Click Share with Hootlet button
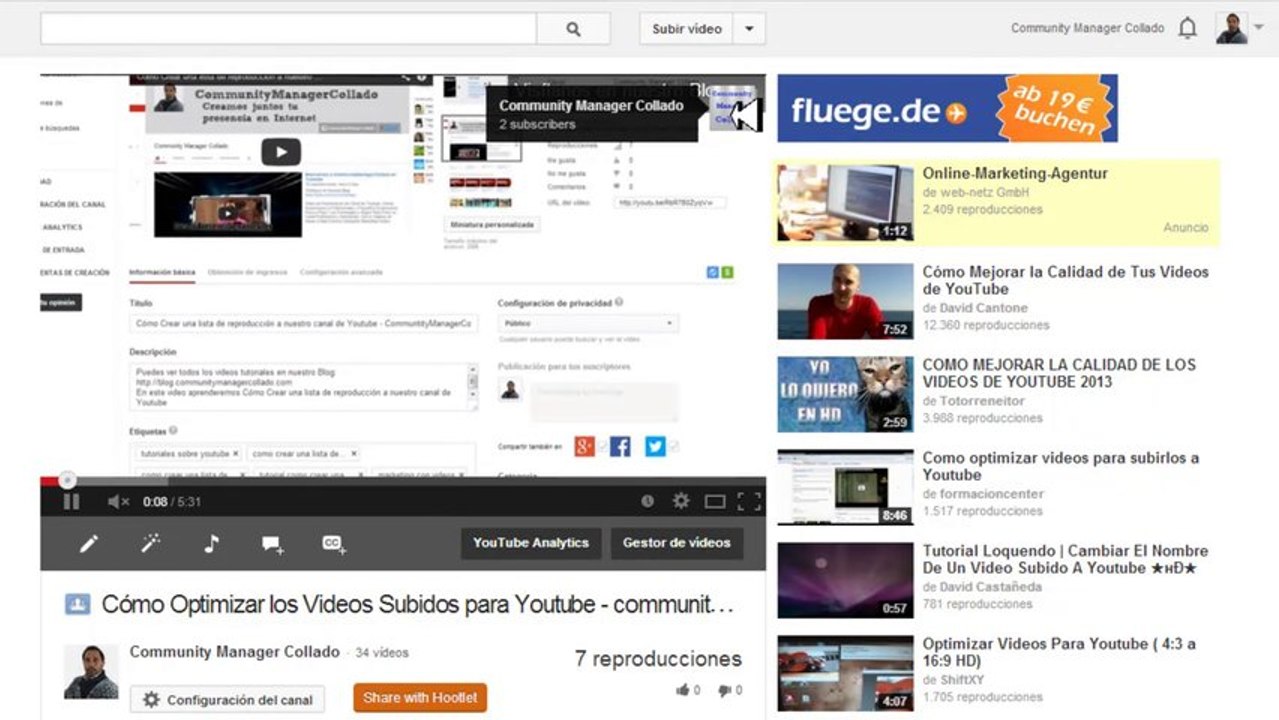 tap(420, 698)
